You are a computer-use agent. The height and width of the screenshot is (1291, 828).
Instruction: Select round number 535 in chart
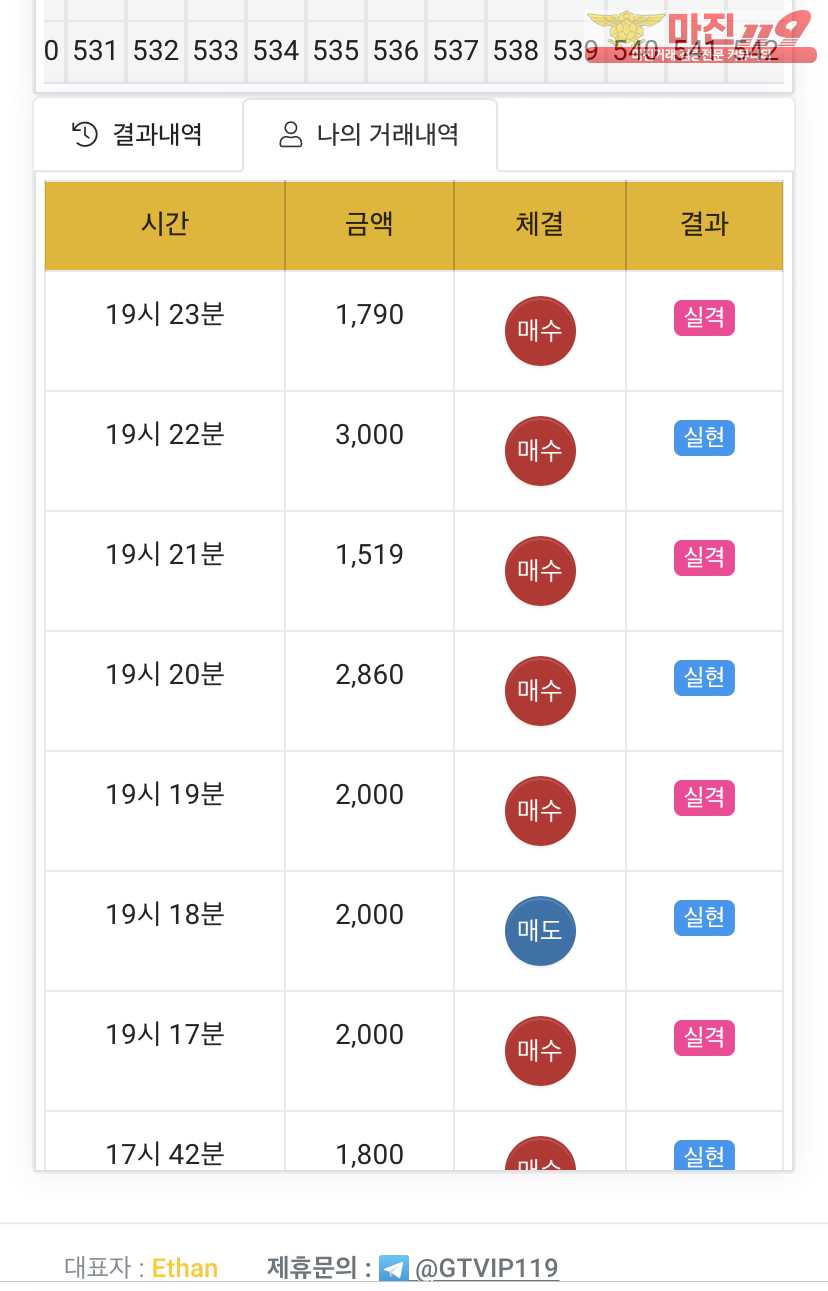tap(336, 50)
